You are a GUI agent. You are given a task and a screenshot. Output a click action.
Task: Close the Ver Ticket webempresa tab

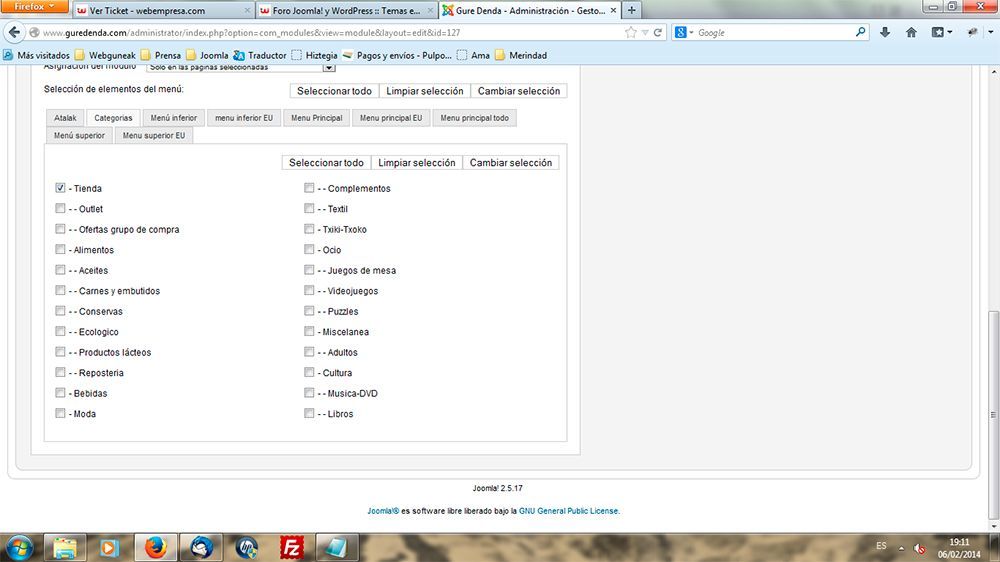(x=247, y=11)
